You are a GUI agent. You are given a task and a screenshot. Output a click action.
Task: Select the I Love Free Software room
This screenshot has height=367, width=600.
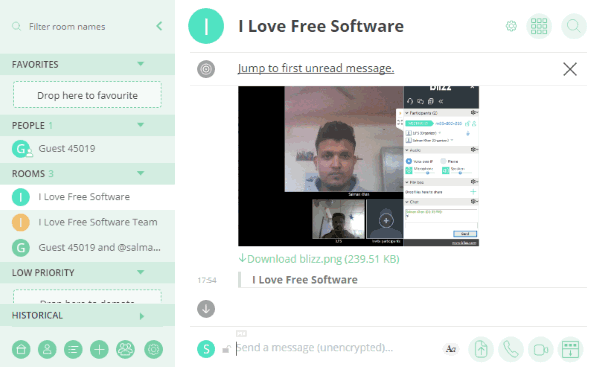coord(87,197)
